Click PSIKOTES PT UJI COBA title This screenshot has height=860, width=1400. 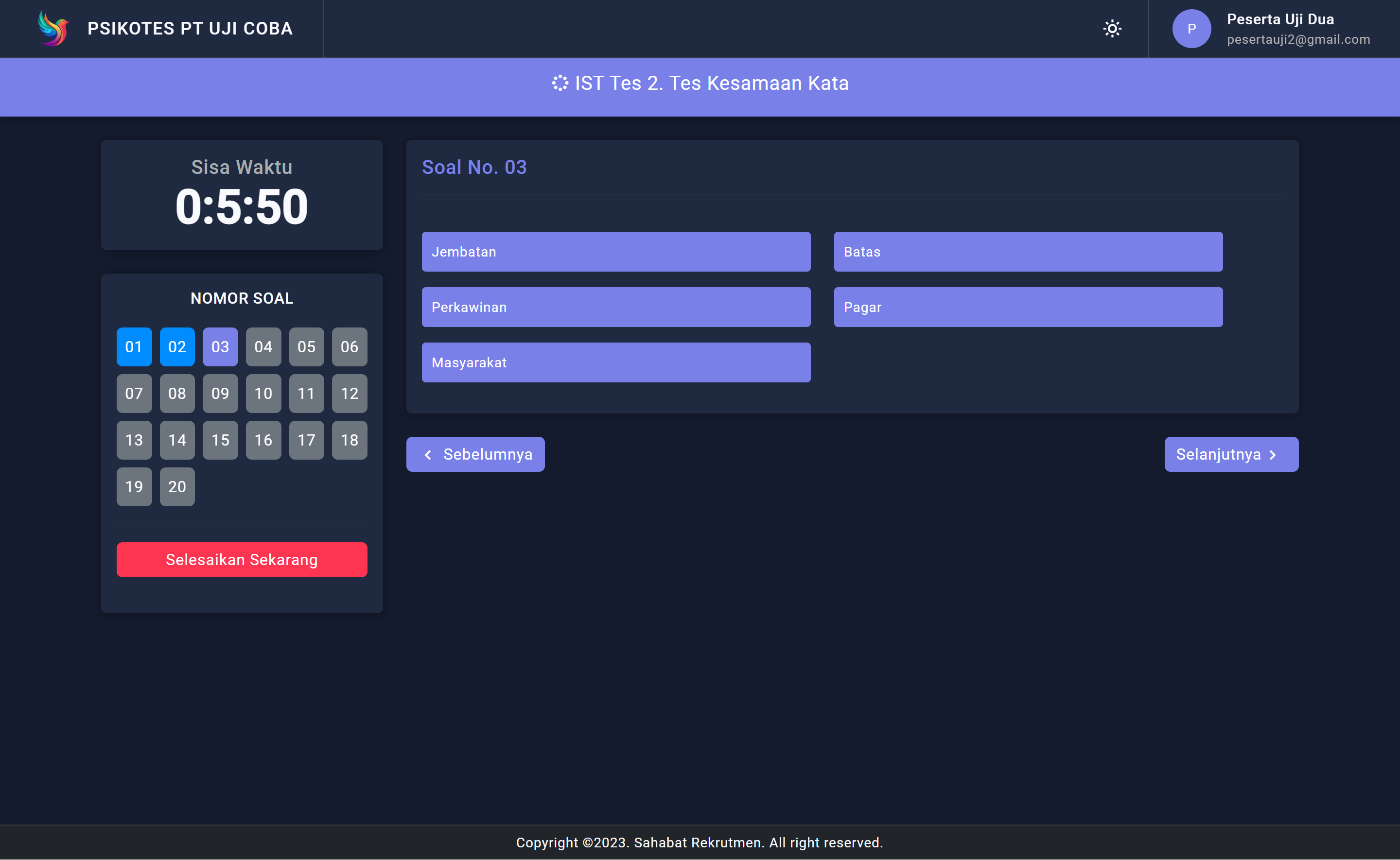[x=190, y=29]
